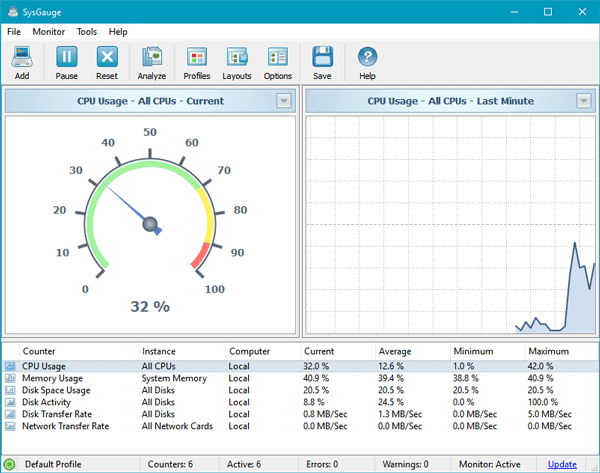This screenshot has height=473, width=600.
Task: Click the CPU usage line chart area
Action: tap(450, 225)
